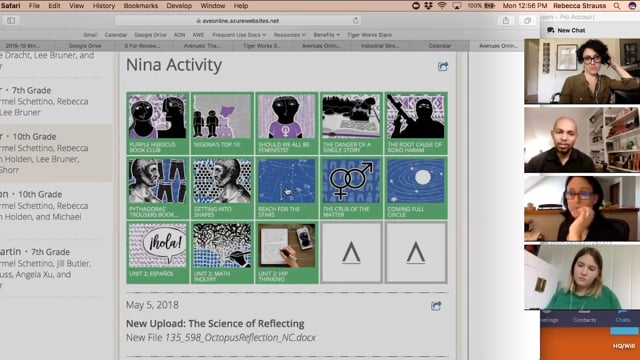The width and height of the screenshot is (640, 360).
Task: Click the Wi-Fi status icon
Action: [x=442, y=6]
